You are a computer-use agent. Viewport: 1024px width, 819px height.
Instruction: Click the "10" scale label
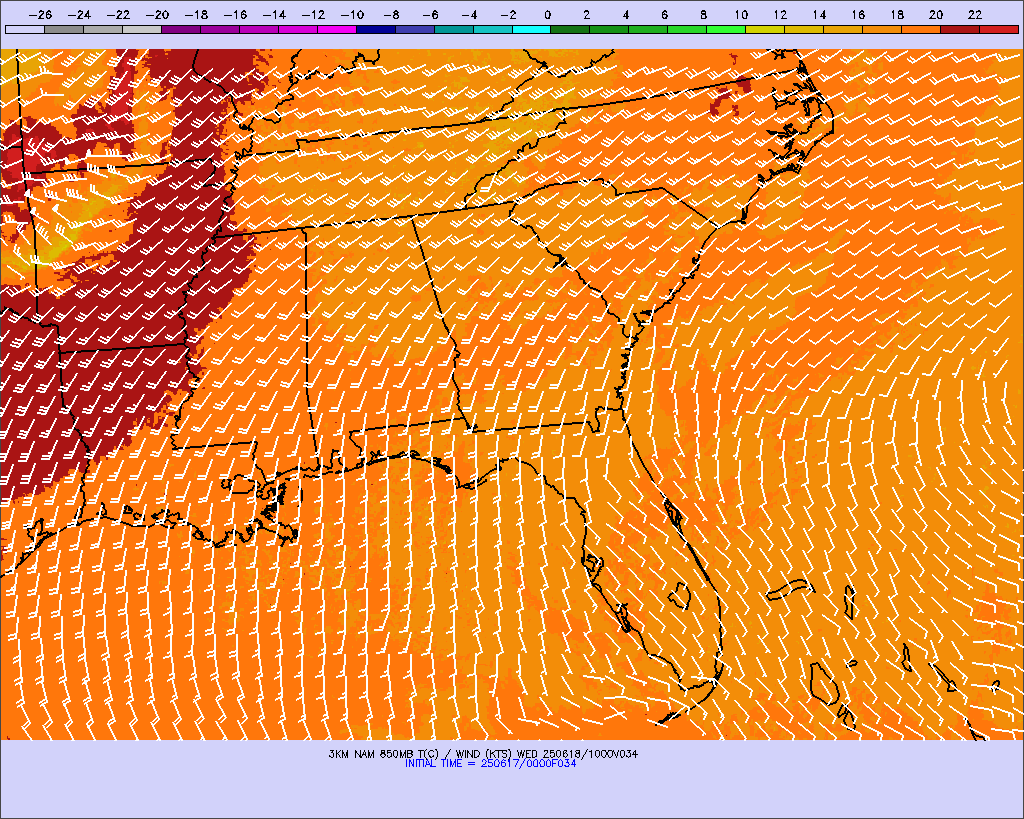click(741, 14)
